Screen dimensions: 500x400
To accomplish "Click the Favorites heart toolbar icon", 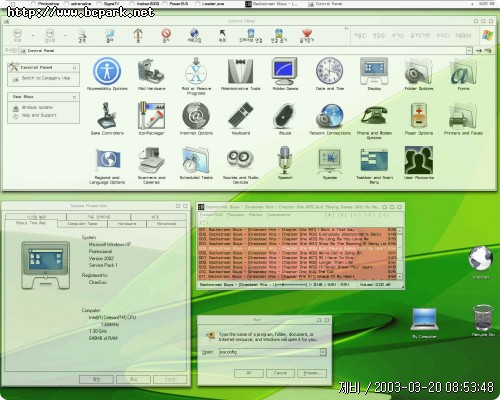I will coord(307,35).
